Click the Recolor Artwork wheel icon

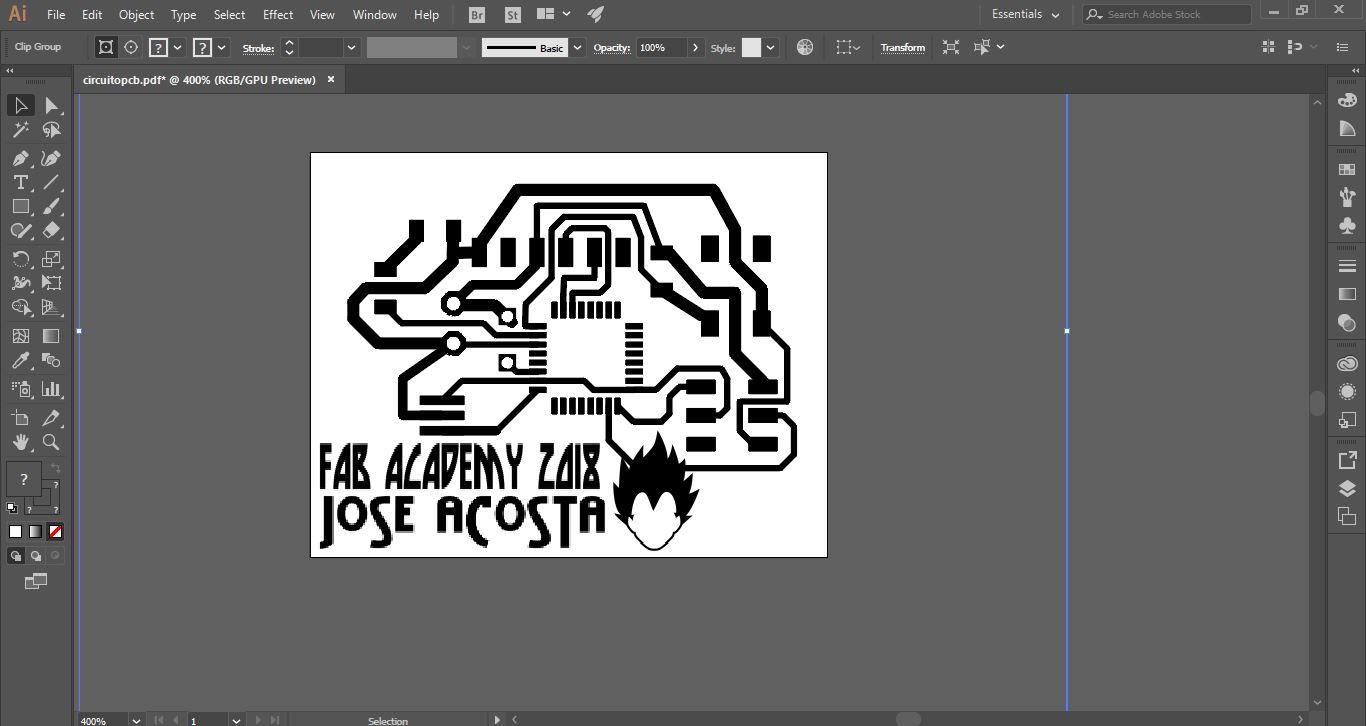pyautogui.click(x=805, y=48)
